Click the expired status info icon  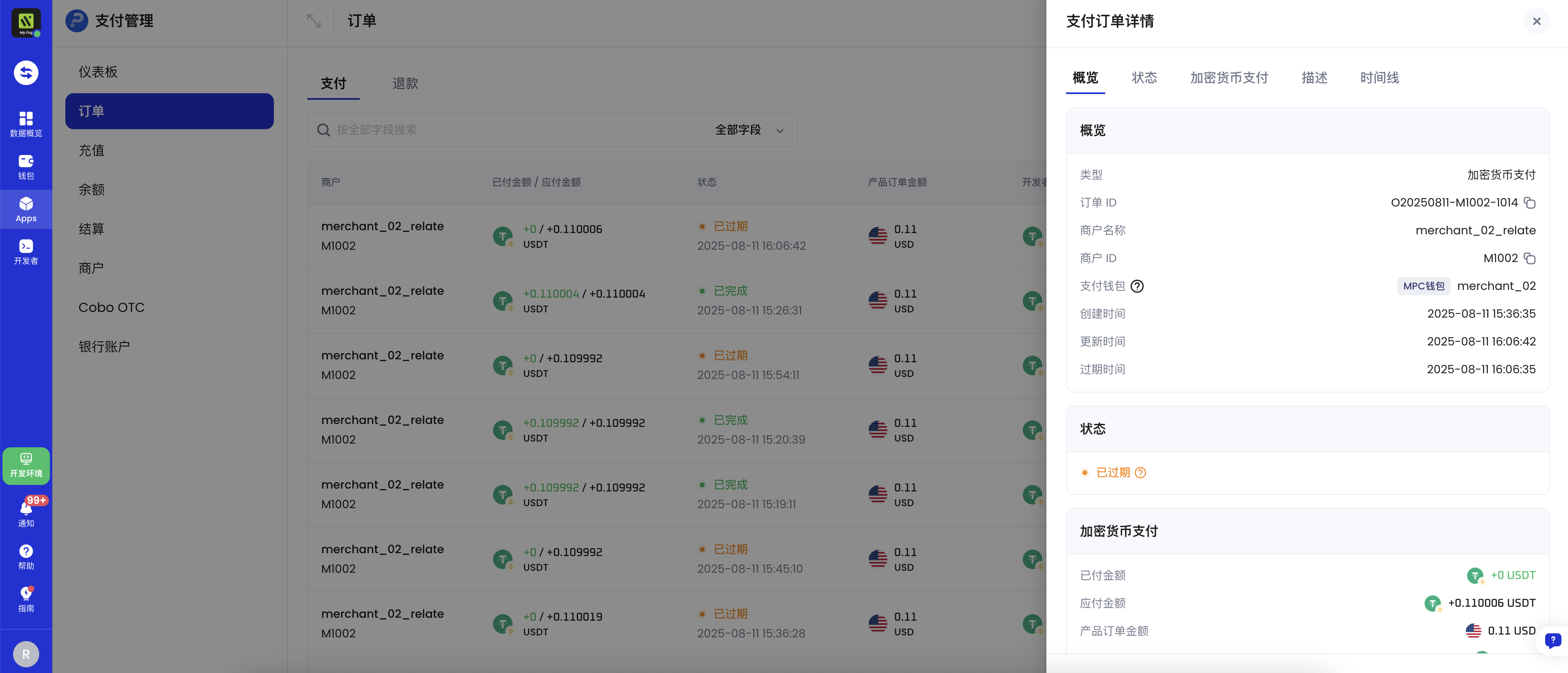point(1141,473)
